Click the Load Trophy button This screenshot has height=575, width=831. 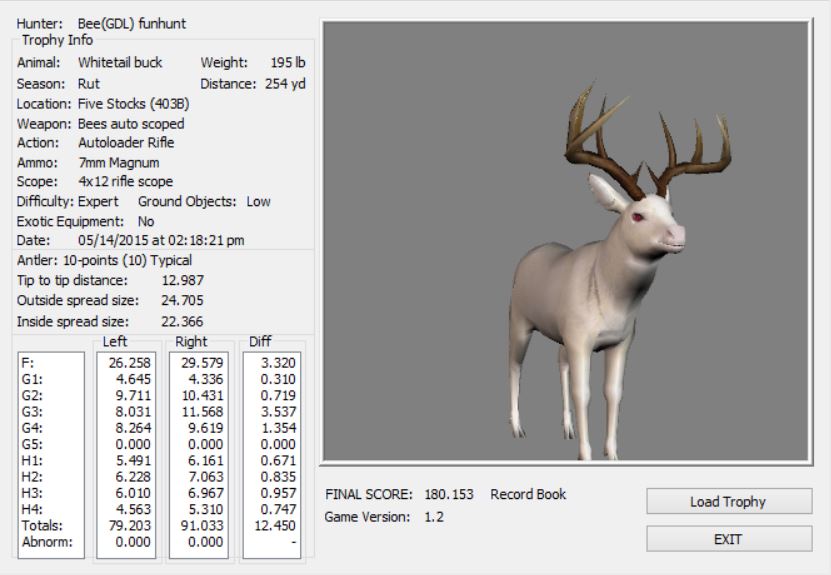point(726,501)
